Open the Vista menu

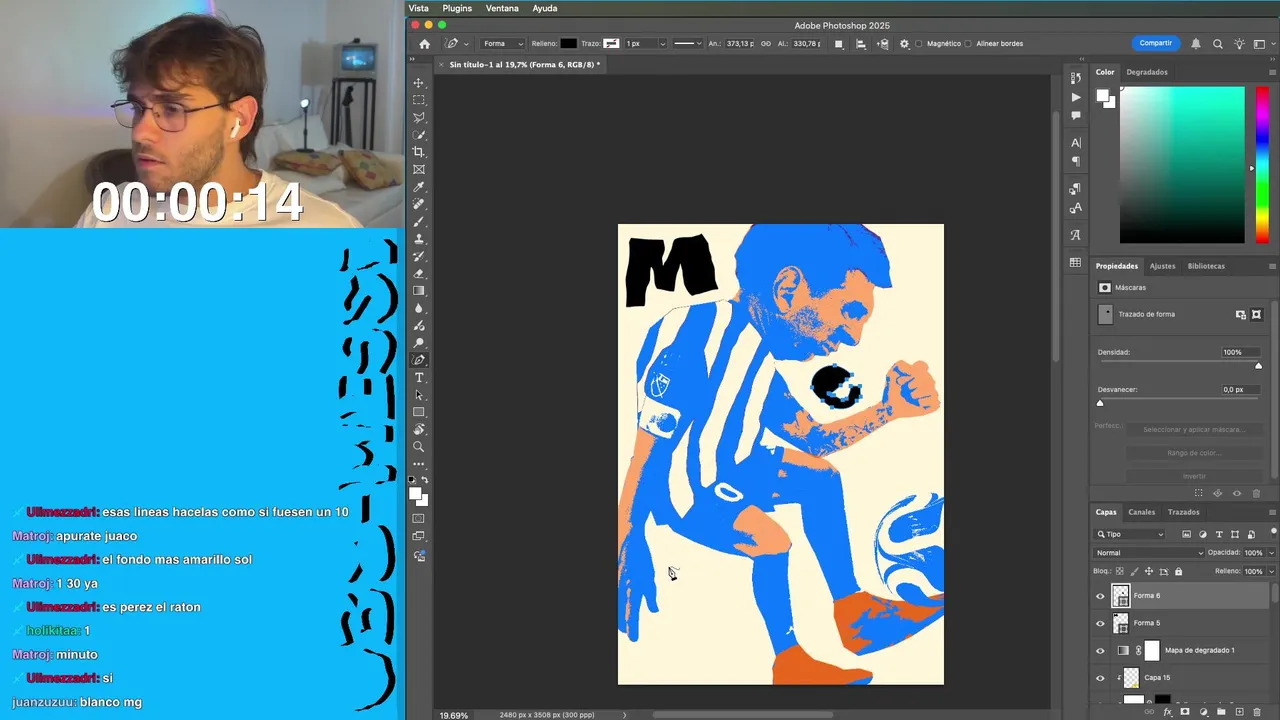(x=418, y=8)
